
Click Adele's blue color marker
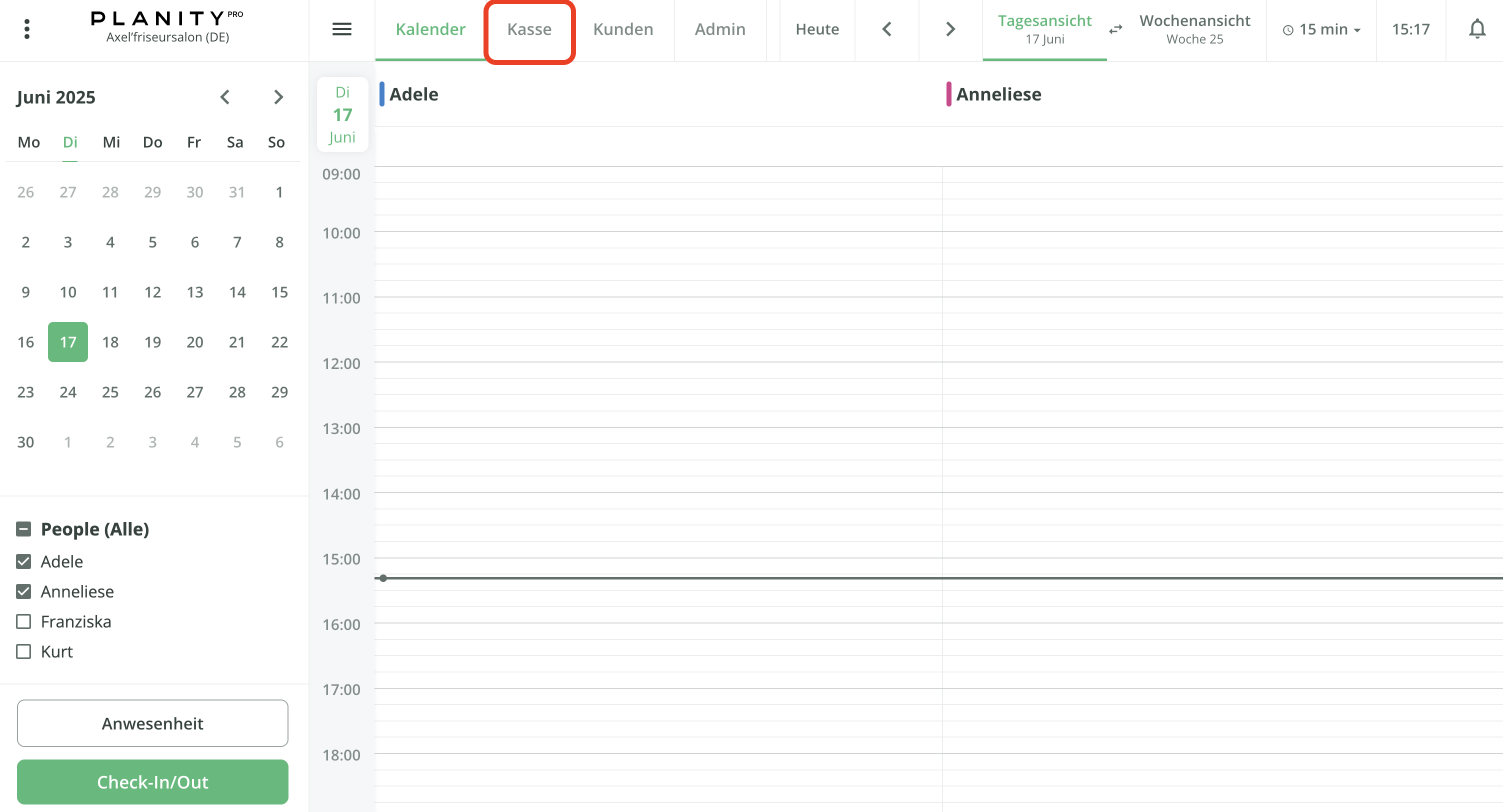click(x=381, y=94)
